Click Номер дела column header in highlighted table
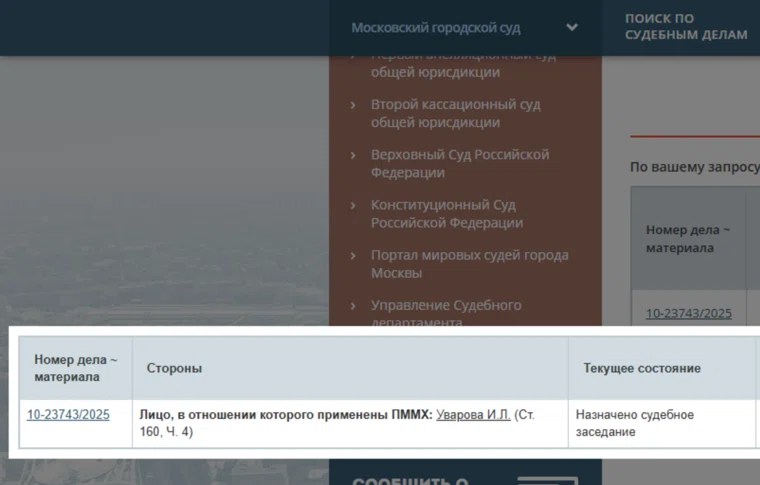 click(x=75, y=368)
